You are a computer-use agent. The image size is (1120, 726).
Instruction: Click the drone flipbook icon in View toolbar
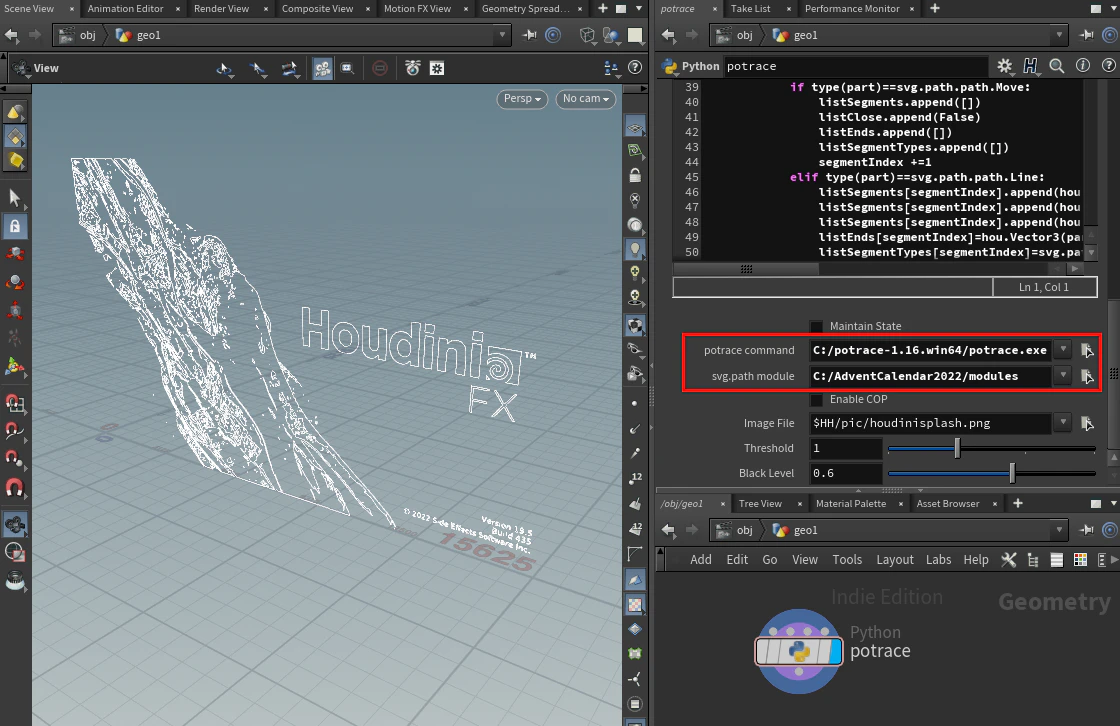[413, 68]
